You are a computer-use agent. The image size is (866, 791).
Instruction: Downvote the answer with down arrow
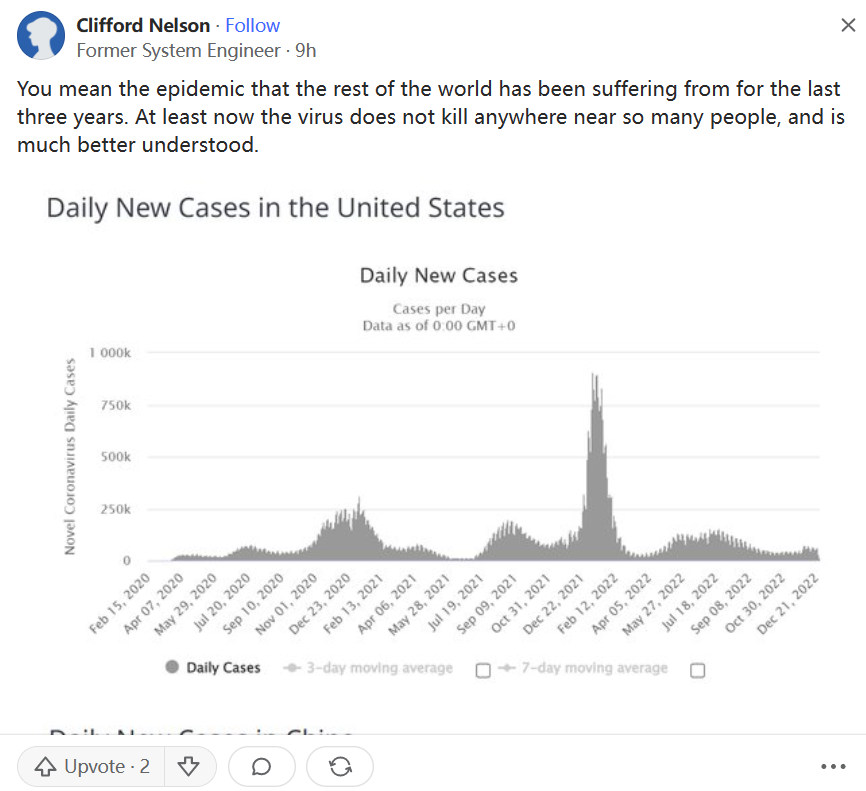[189, 767]
